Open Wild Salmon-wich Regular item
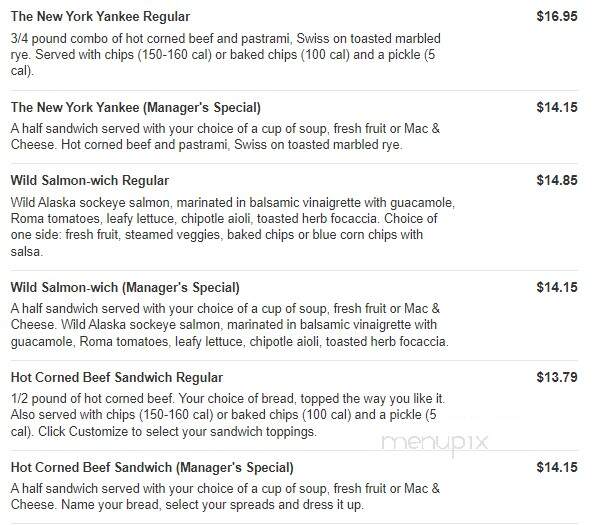 click(90, 180)
